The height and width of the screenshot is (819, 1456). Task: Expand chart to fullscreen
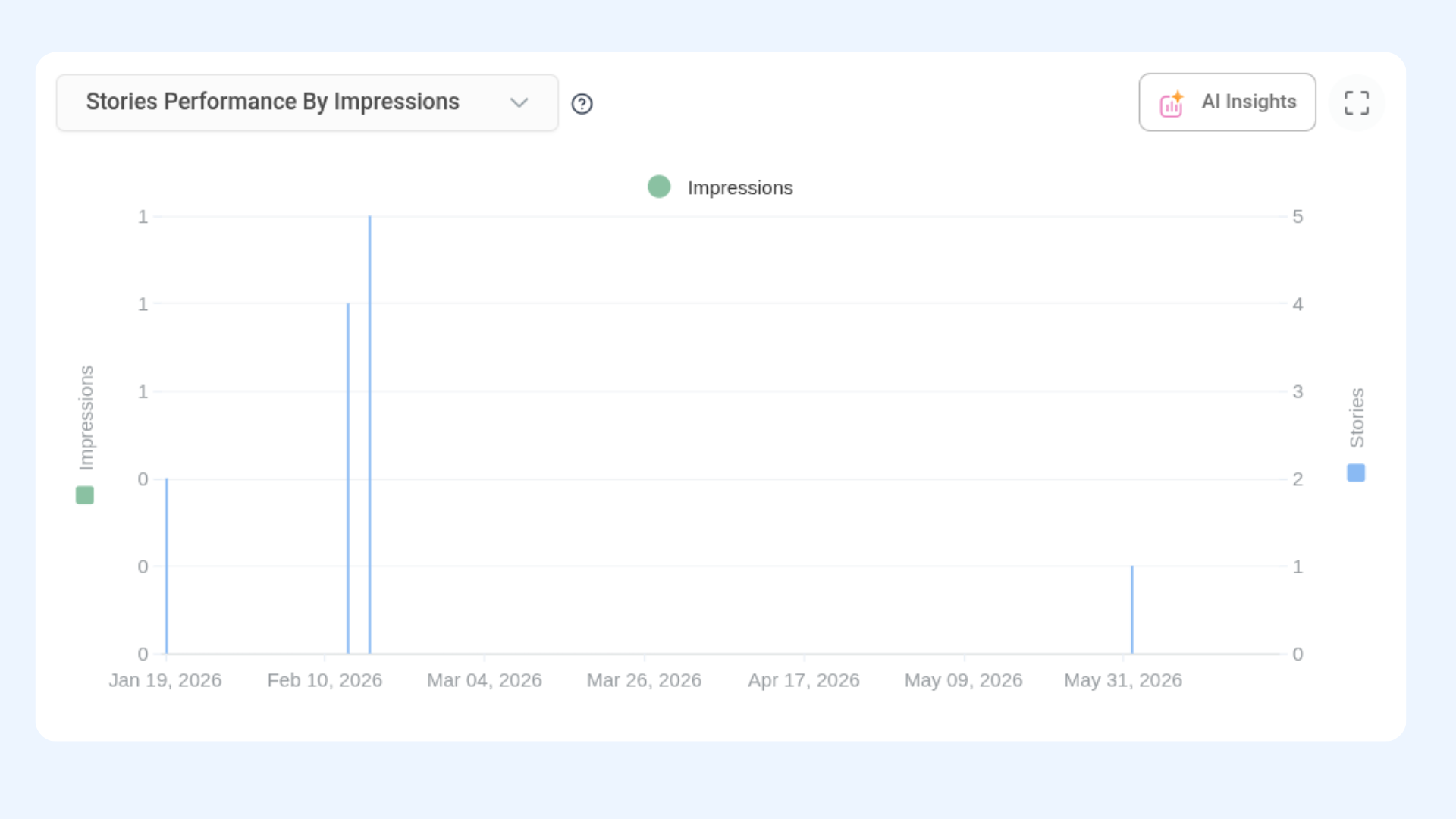pyautogui.click(x=1357, y=103)
